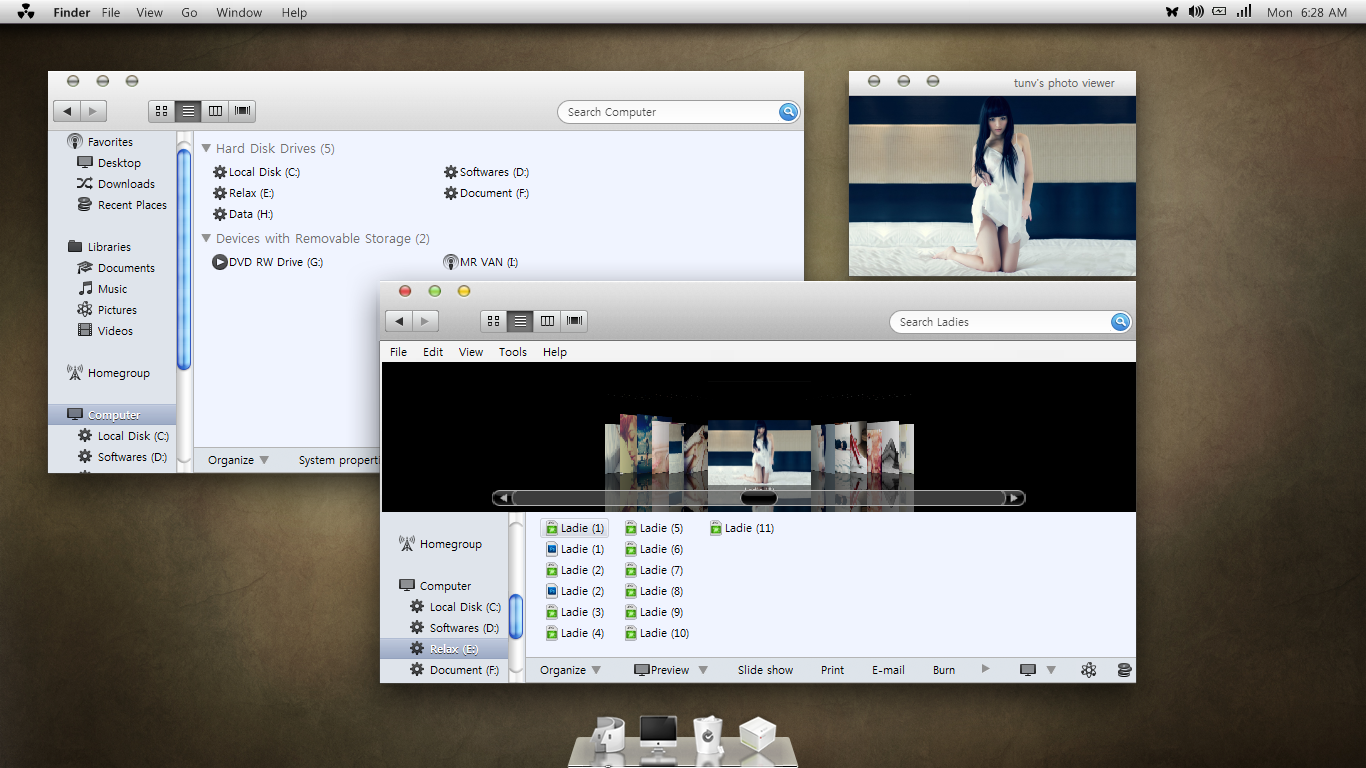This screenshot has height=768, width=1366.
Task: Open Softwares (D:) drive in main pane
Action: 487,172
